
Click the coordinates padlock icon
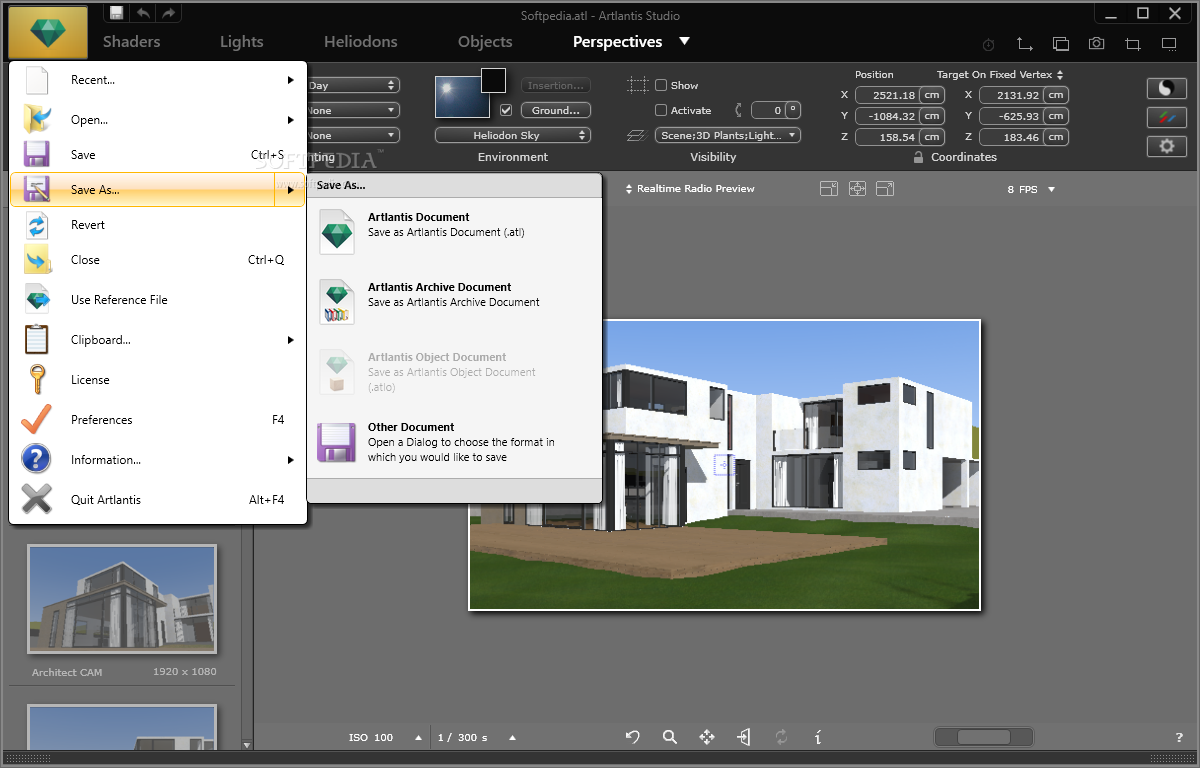(x=918, y=157)
